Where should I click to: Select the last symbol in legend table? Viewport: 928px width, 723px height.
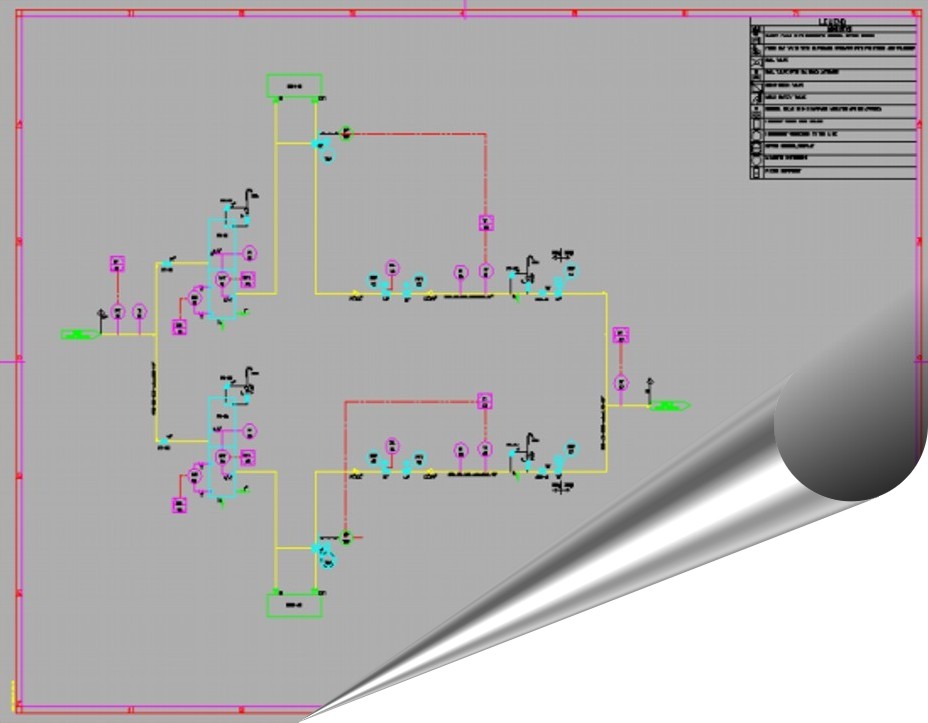[x=756, y=172]
